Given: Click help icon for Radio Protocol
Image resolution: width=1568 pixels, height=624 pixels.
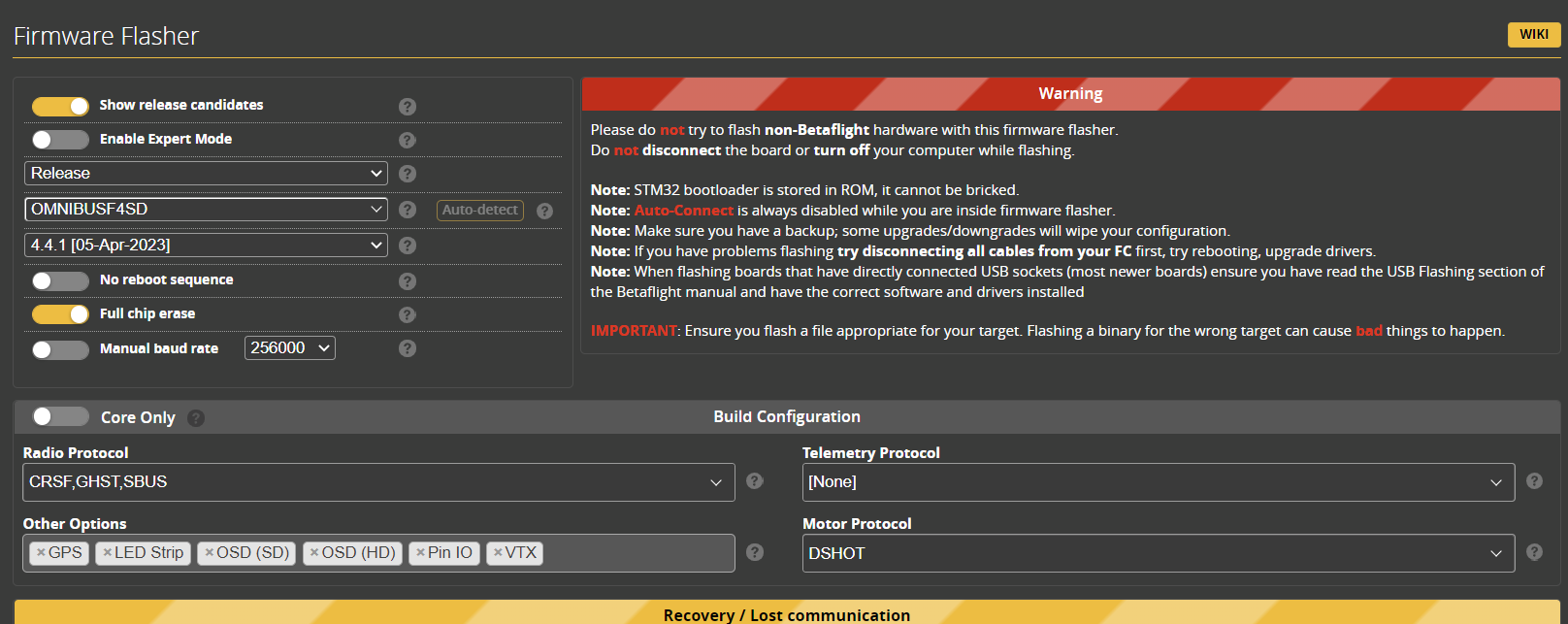Looking at the screenshot, I should (x=755, y=480).
